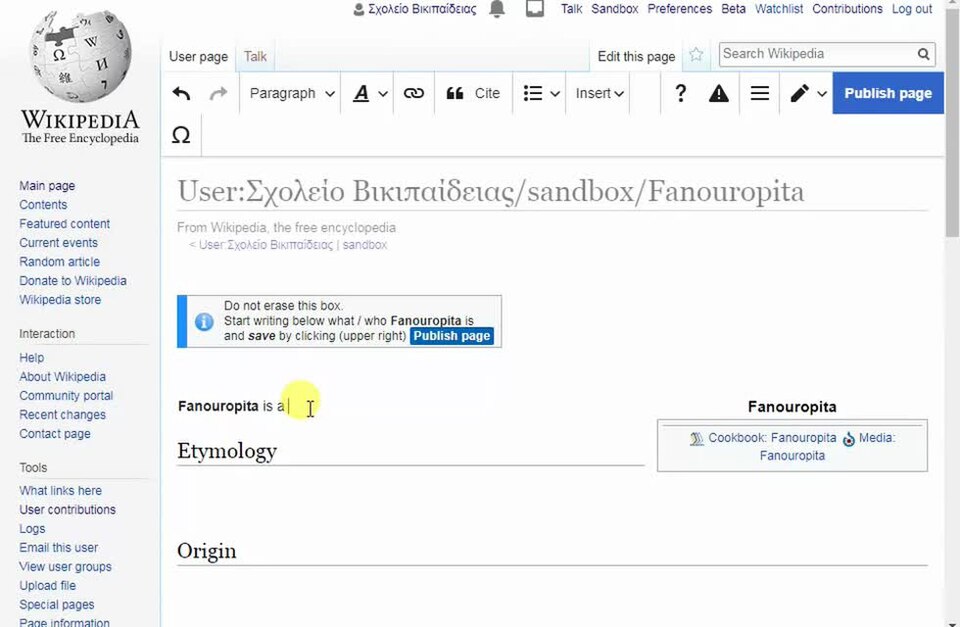Expand the Paragraph format dropdown
This screenshot has width=960, height=627.
point(291,94)
